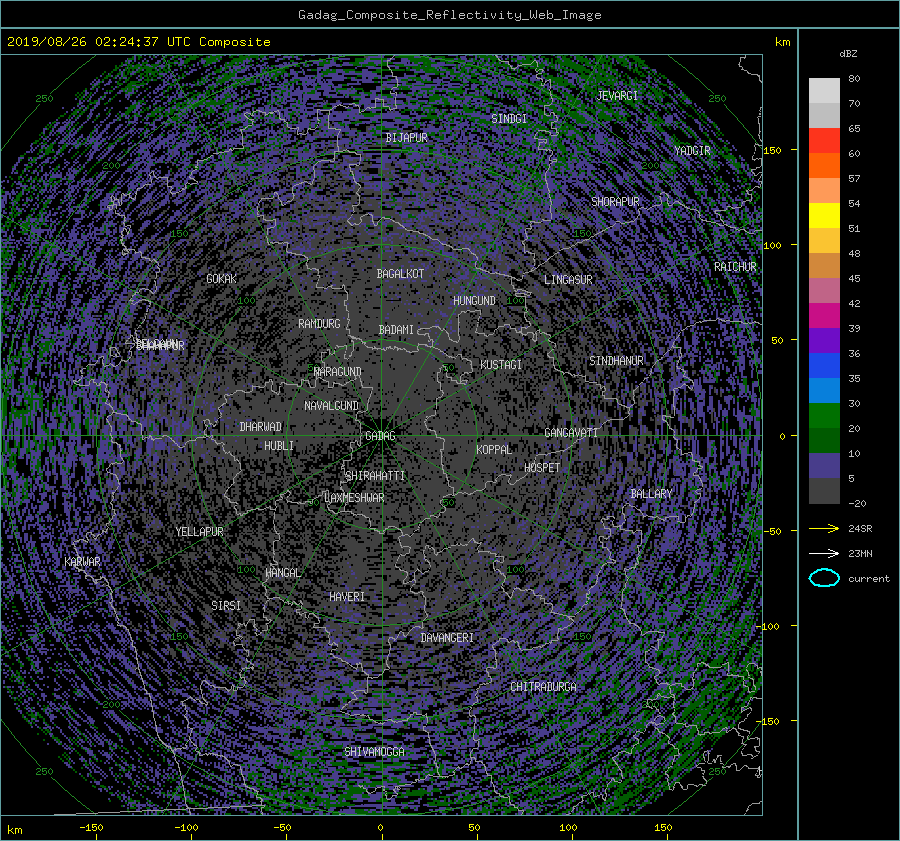
Task: Click the RAMDURG city label
Action: [x=319, y=324]
